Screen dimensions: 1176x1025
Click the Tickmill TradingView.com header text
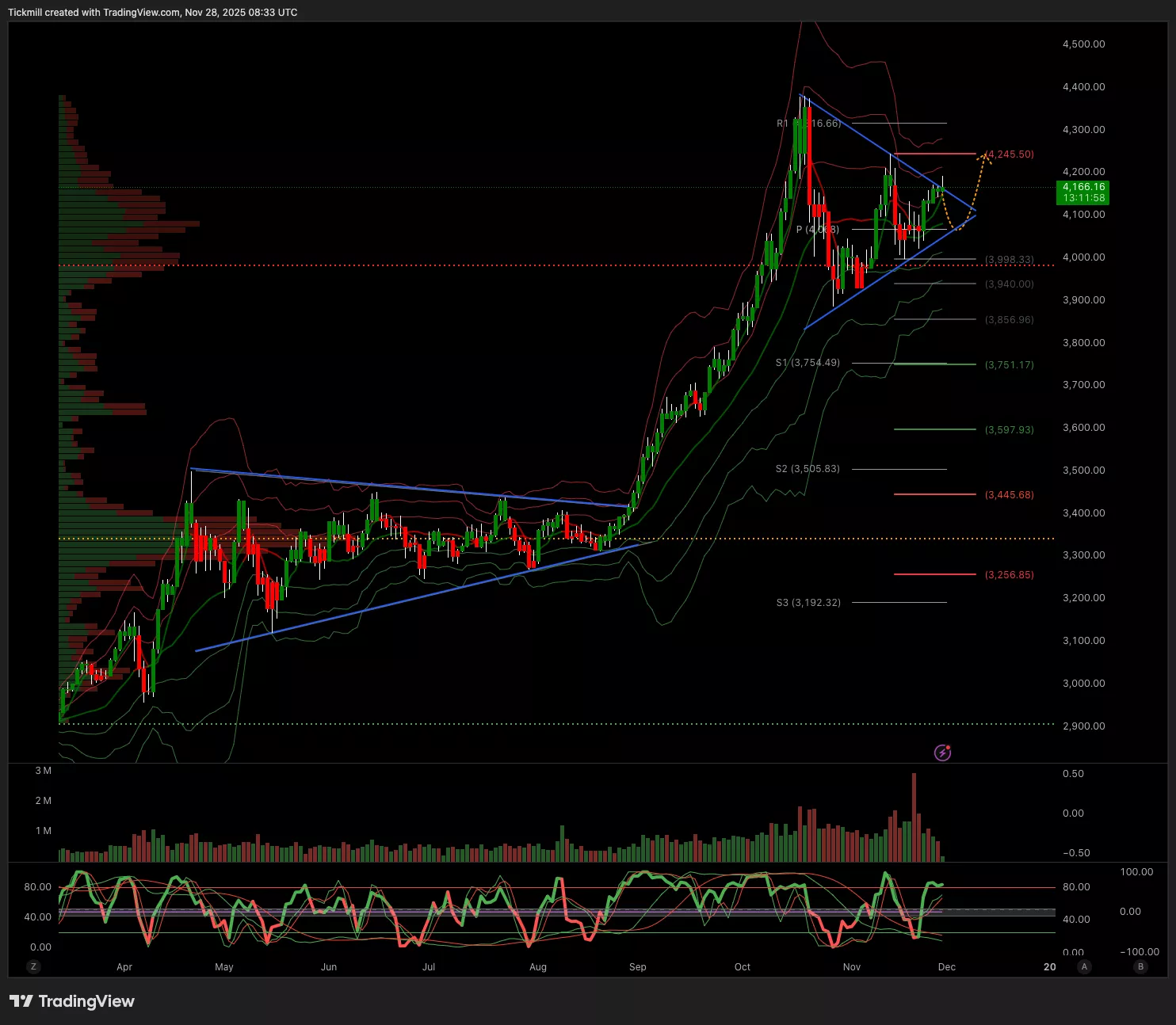[153, 13]
